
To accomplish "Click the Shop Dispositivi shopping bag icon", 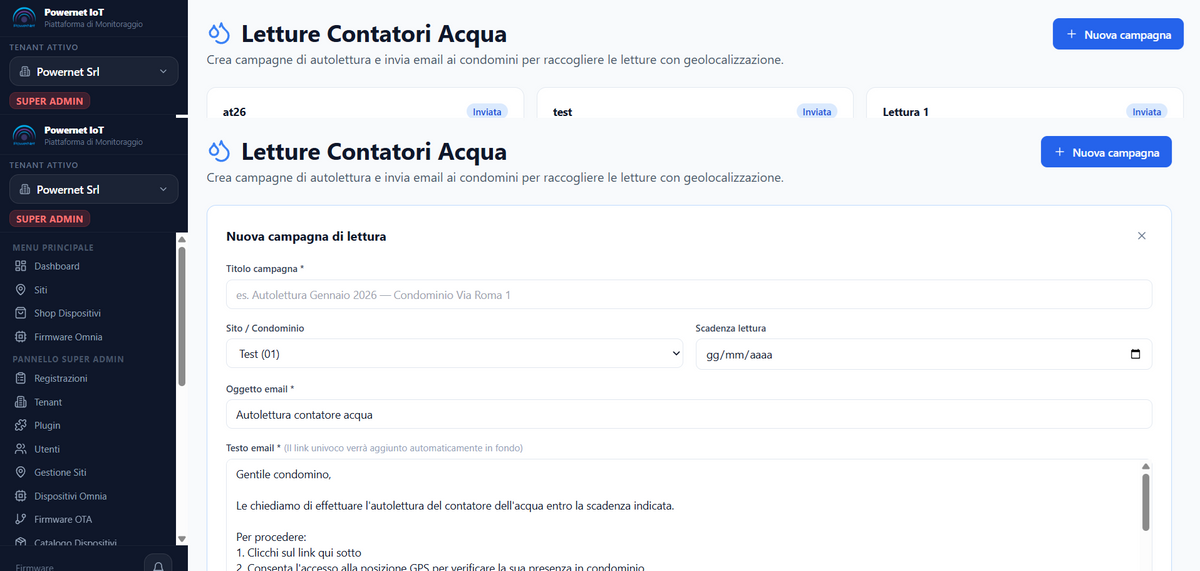I will (21, 313).
